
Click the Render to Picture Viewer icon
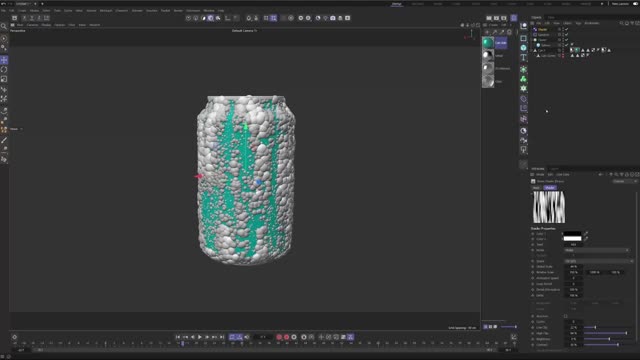496,18
